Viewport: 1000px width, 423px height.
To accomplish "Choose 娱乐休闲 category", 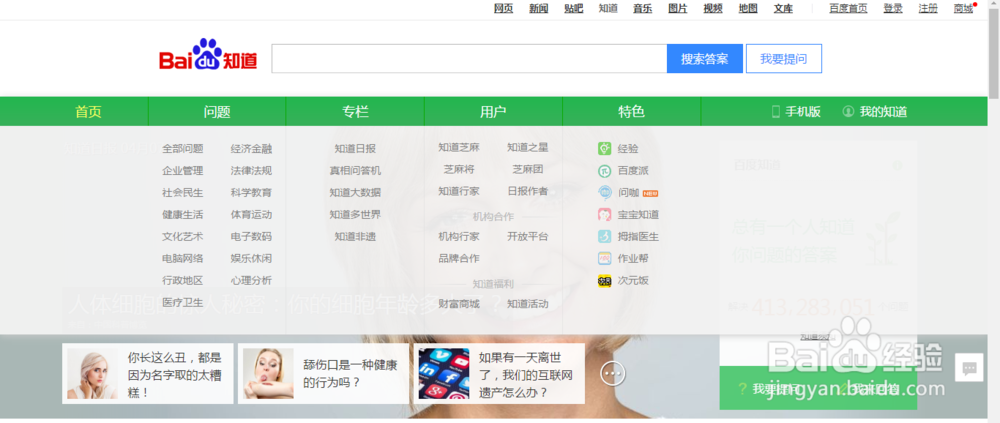I will tap(251, 258).
